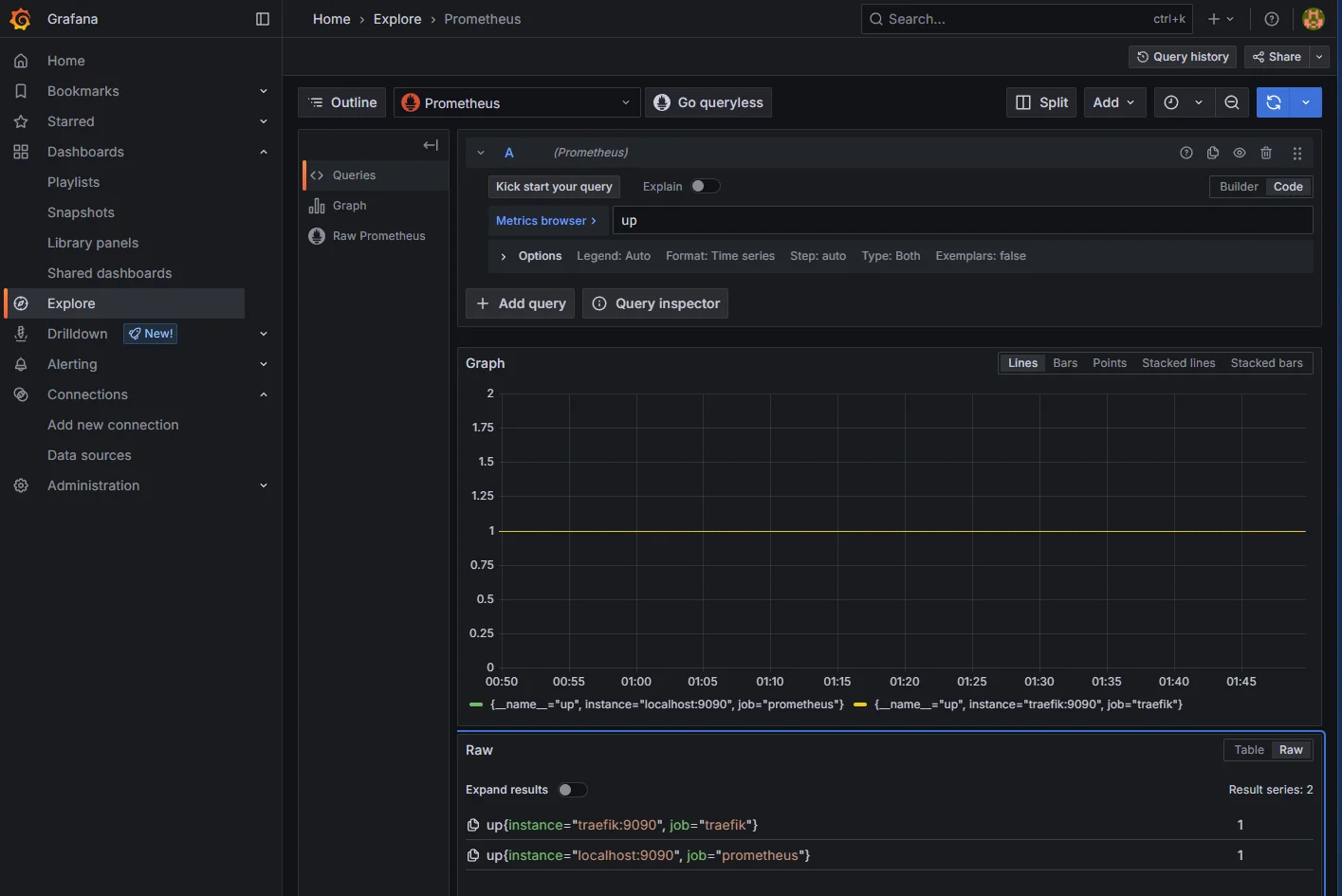Click the Go queryless button

click(708, 102)
